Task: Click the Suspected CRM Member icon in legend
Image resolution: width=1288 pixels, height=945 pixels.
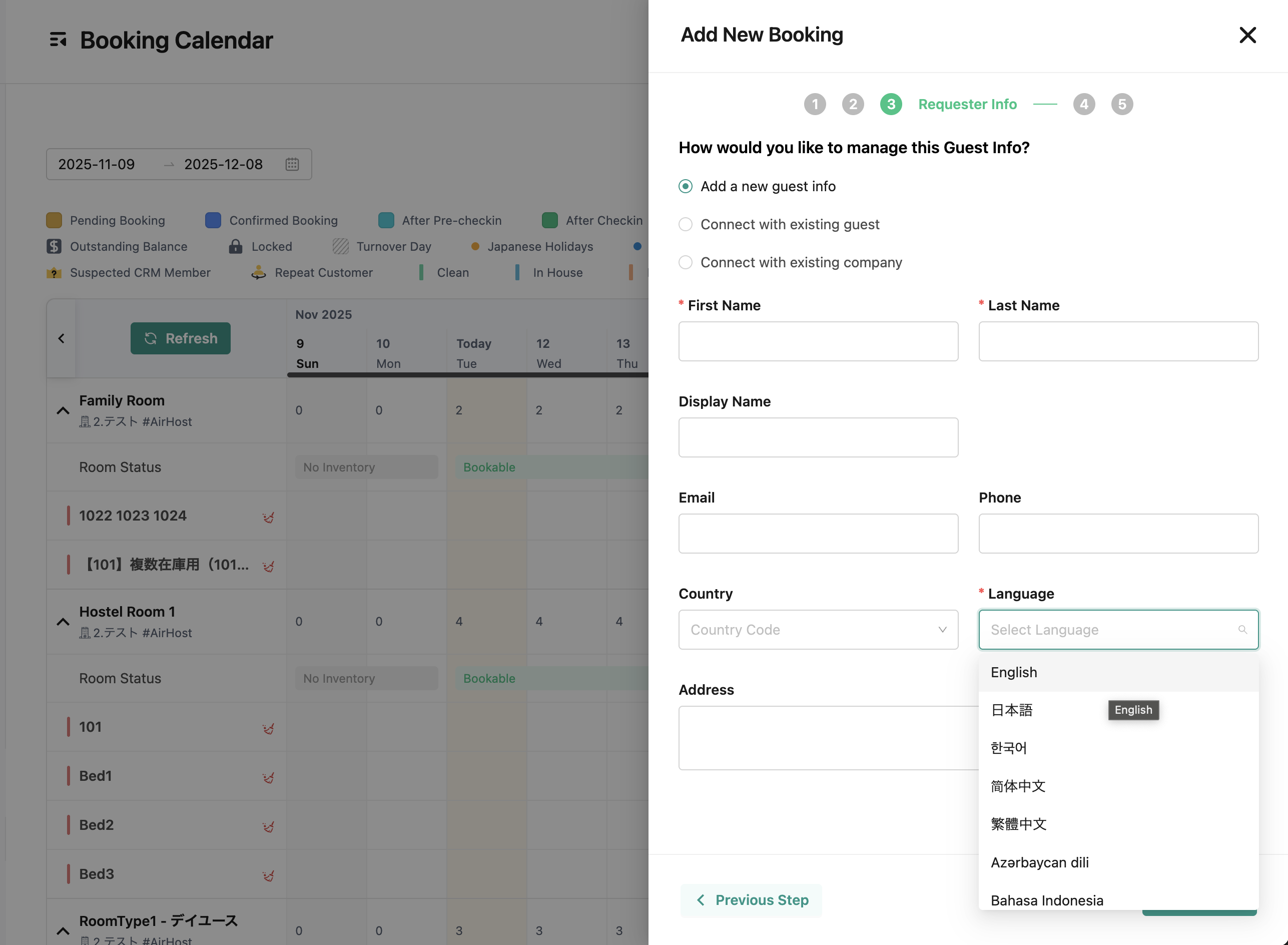Action: [x=53, y=273]
